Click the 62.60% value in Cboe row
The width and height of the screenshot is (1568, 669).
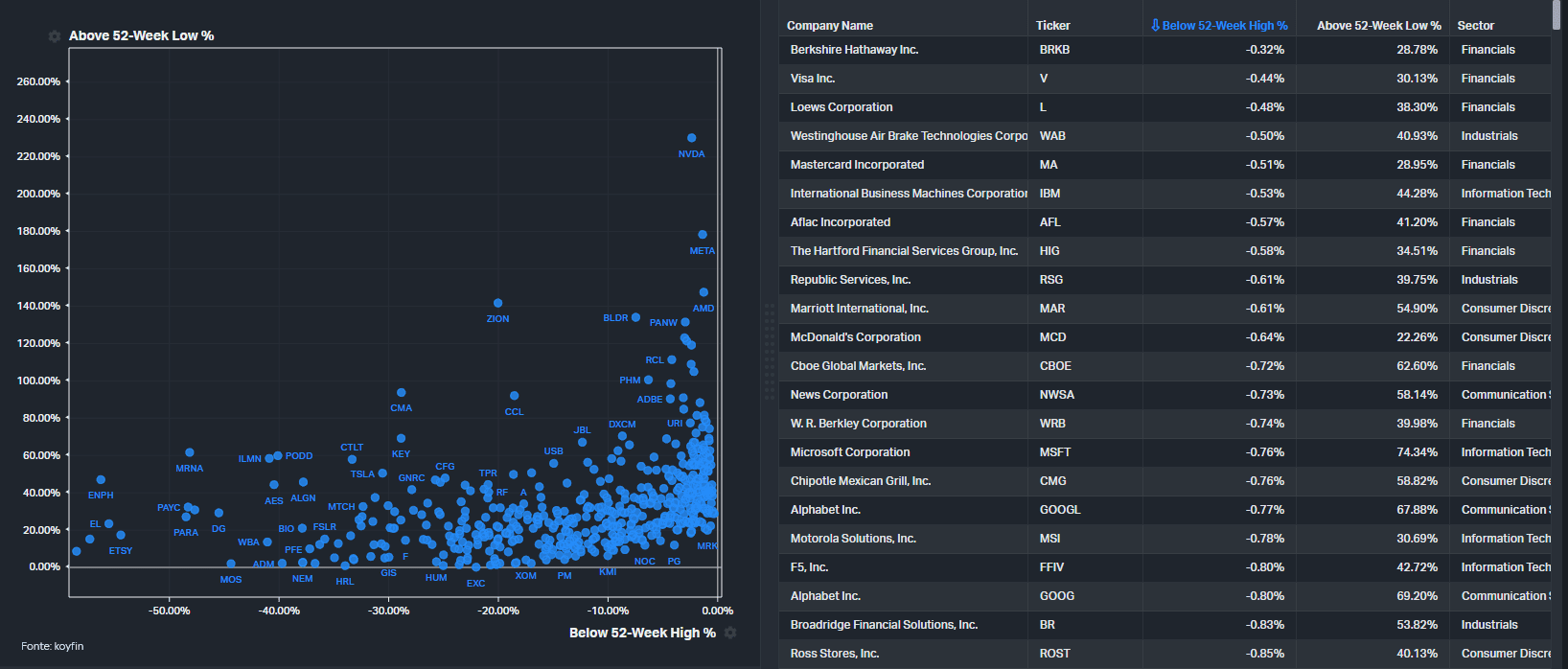[1418, 366]
